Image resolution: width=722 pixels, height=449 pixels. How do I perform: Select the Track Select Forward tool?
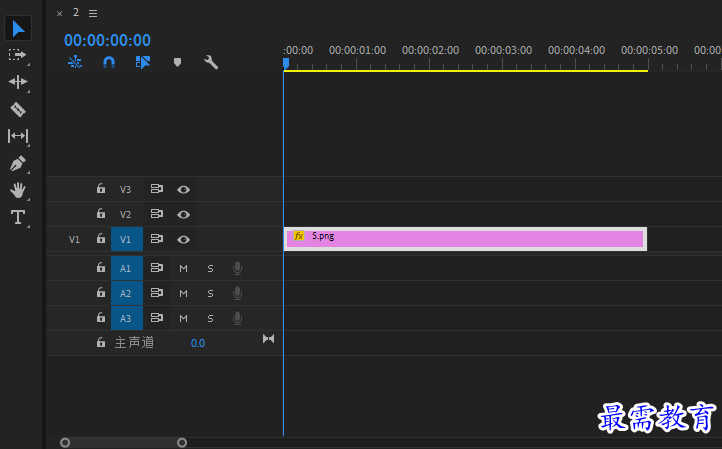(17, 55)
